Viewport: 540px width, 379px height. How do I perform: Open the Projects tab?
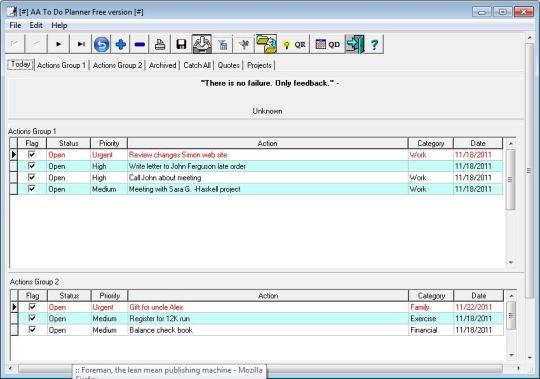(259, 65)
